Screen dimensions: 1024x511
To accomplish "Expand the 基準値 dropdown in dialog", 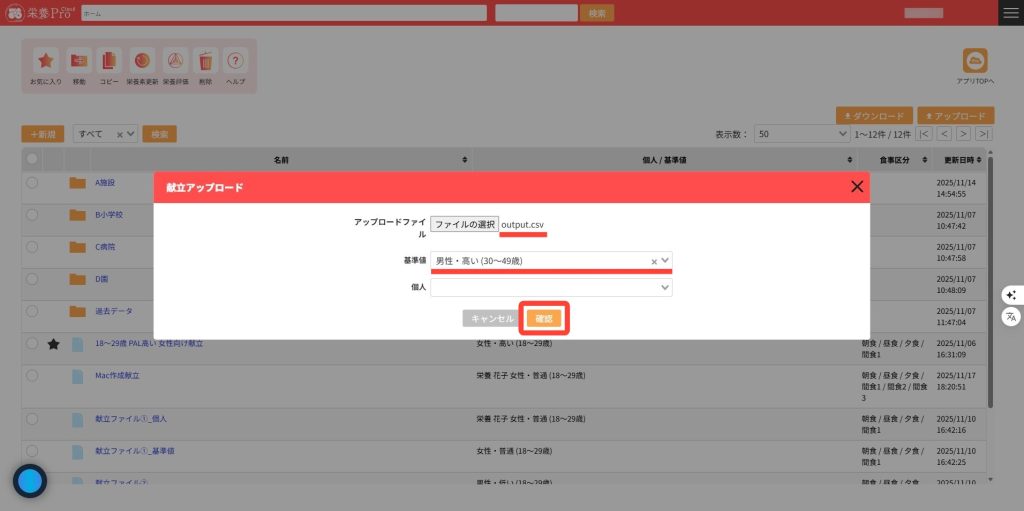I will click(665, 261).
